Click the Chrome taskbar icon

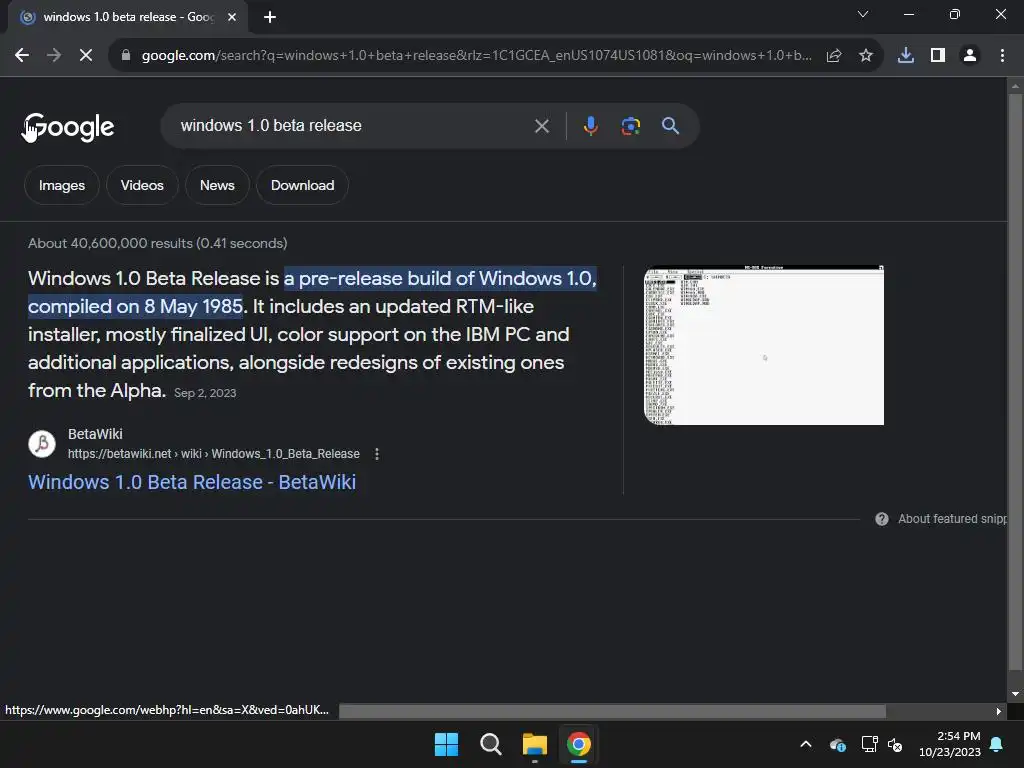click(x=578, y=744)
